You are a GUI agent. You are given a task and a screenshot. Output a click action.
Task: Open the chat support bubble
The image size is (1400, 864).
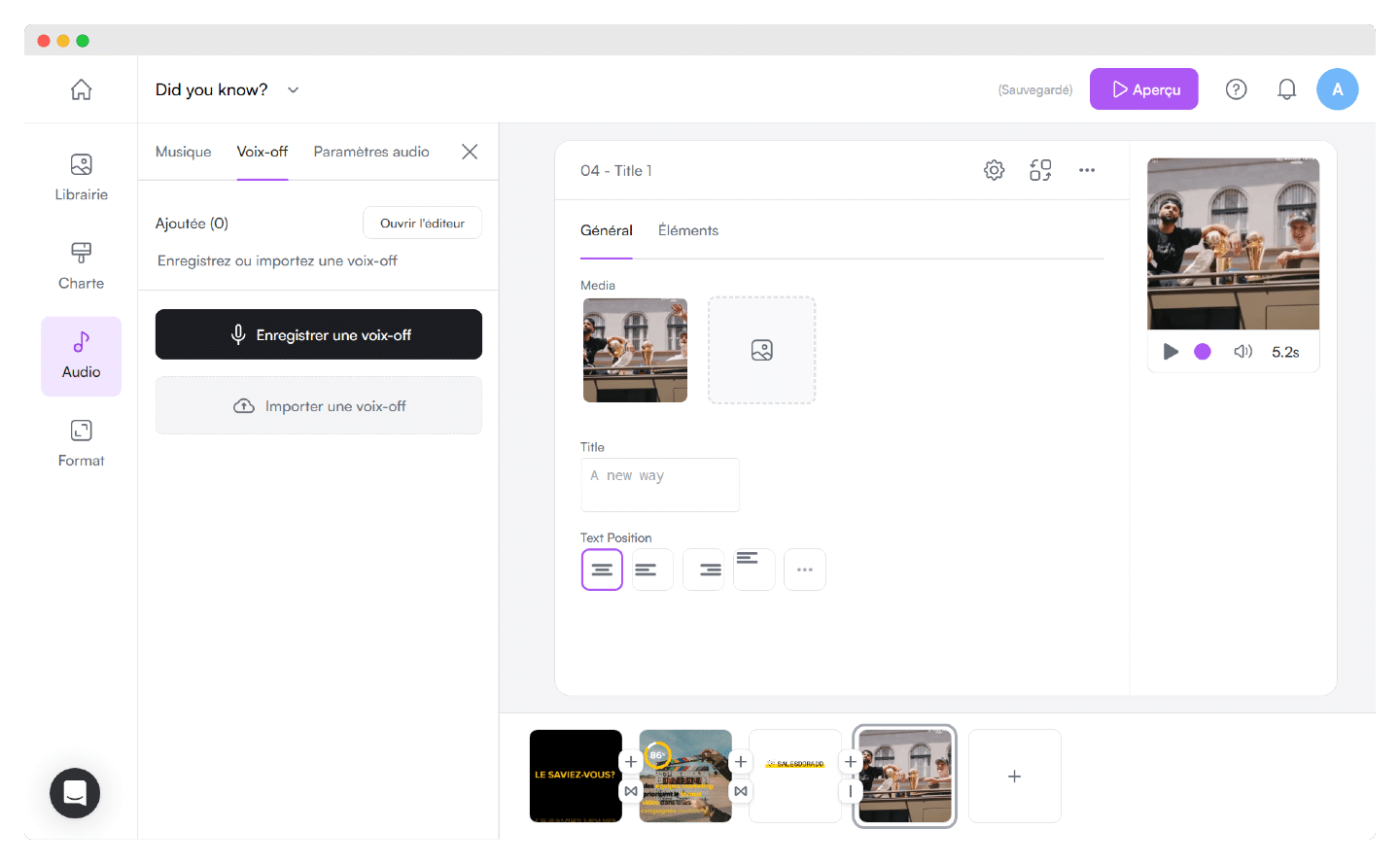point(75,793)
